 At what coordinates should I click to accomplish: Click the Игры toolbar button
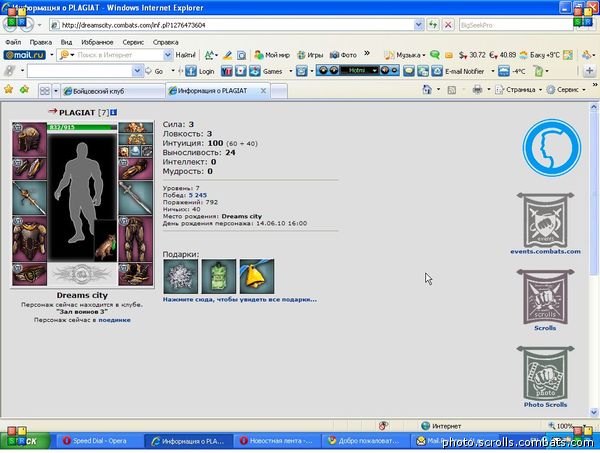click(x=310, y=55)
